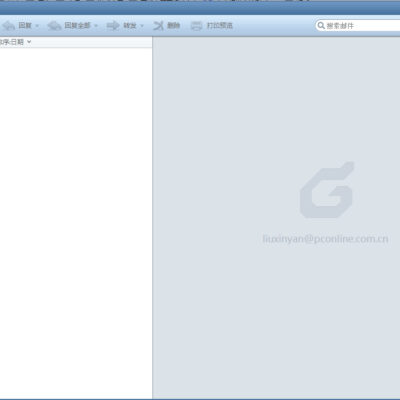
Task: Focus the search mail (搜索邮件) field
Action: point(358,26)
